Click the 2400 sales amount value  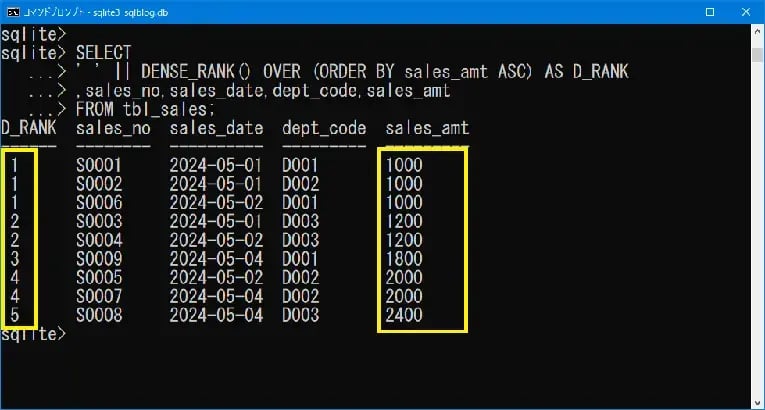[403, 316]
